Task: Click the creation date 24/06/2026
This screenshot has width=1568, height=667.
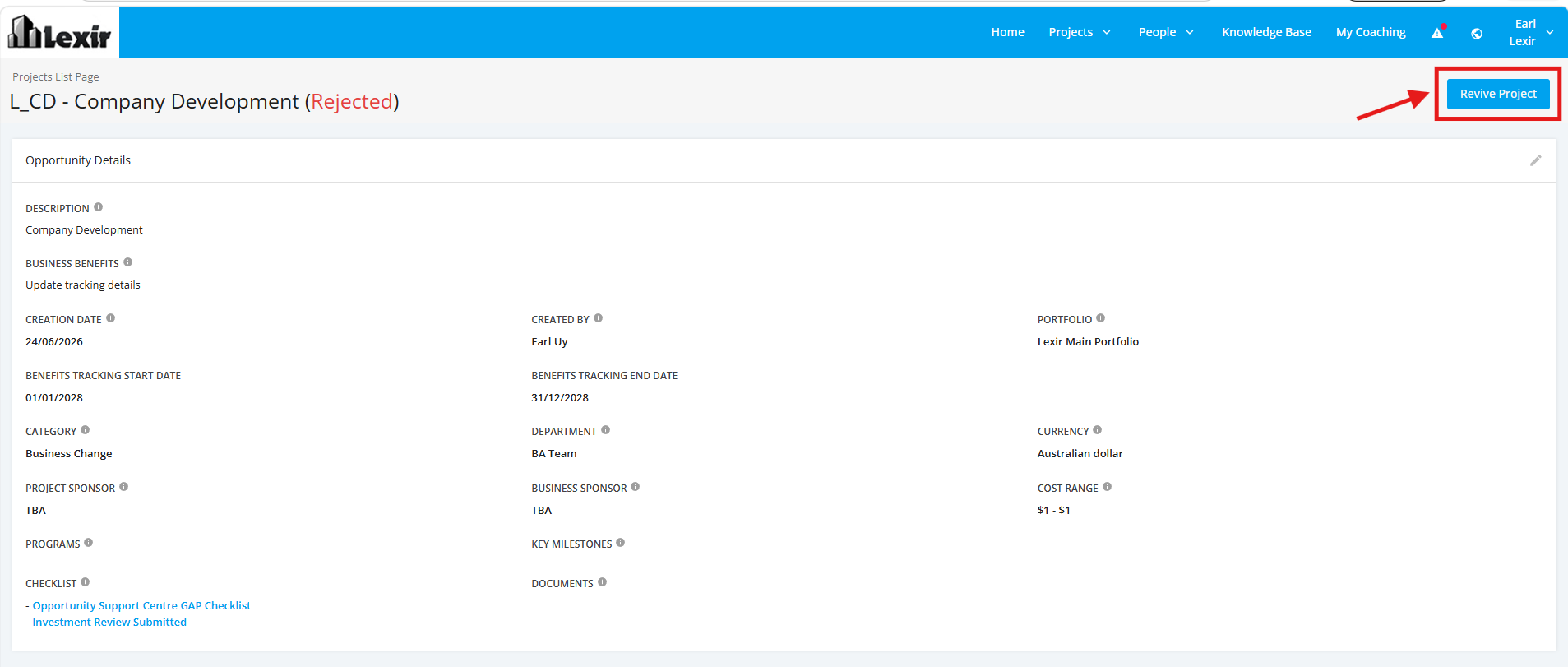Action: (54, 341)
